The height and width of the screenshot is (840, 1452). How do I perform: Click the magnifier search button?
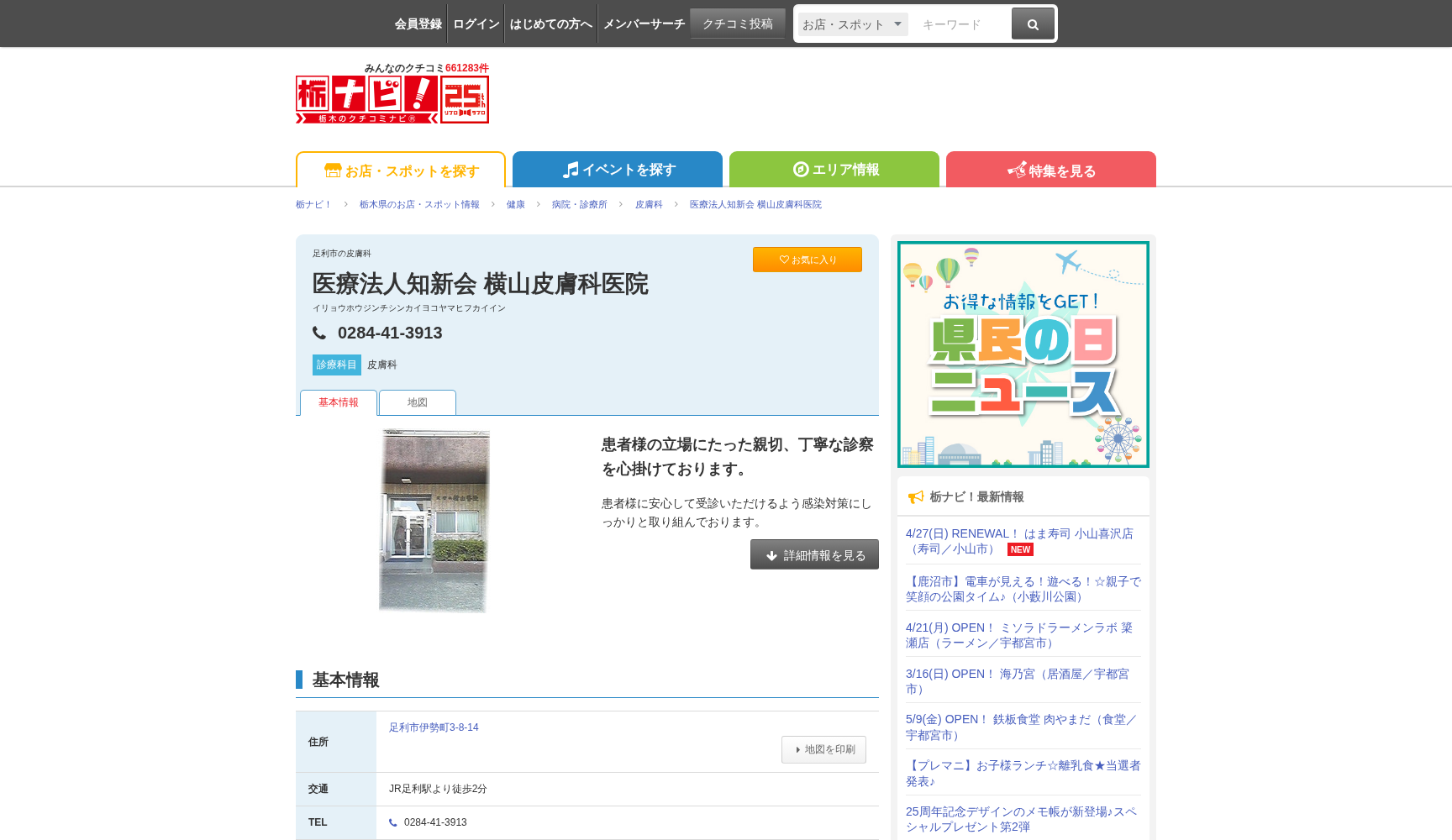[1033, 24]
